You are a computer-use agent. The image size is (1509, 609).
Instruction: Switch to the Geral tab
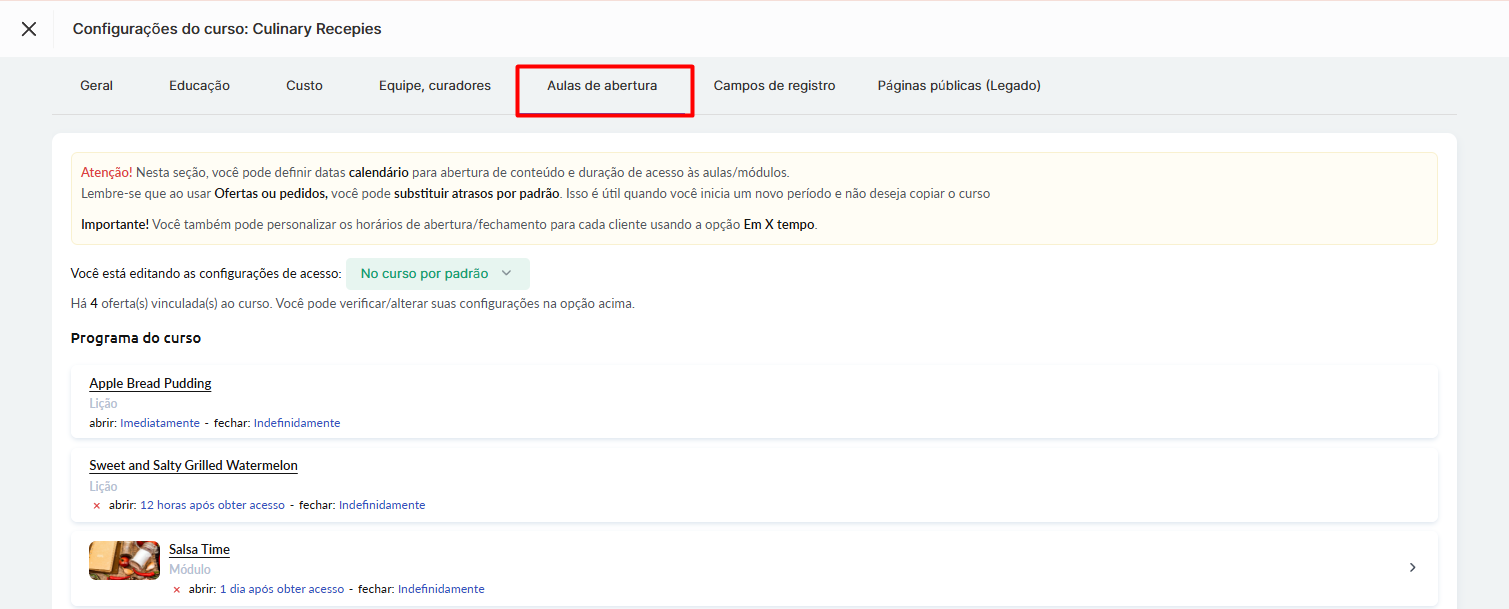point(97,86)
